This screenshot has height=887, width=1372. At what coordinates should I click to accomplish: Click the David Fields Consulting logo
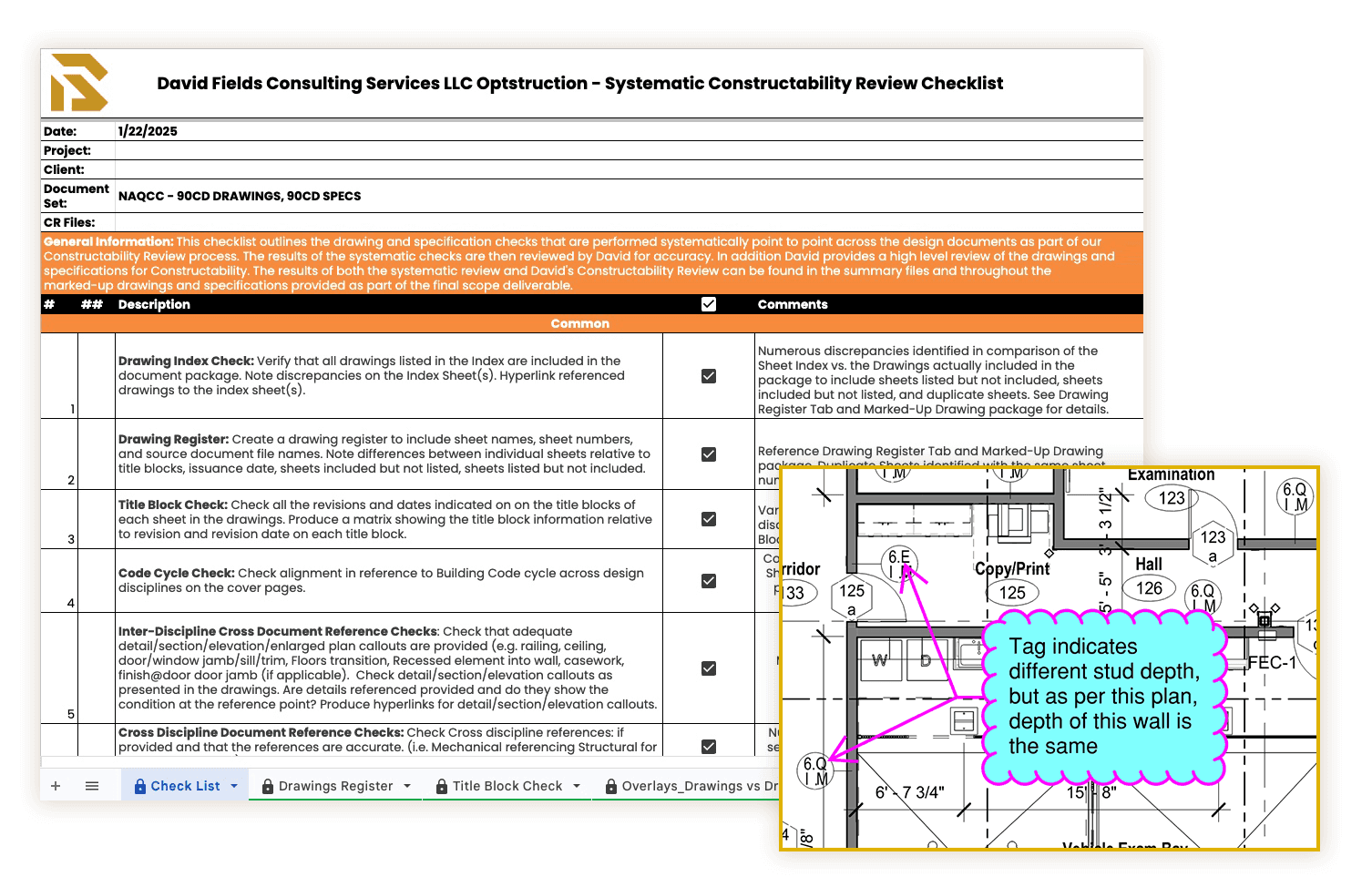pos(79,83)
